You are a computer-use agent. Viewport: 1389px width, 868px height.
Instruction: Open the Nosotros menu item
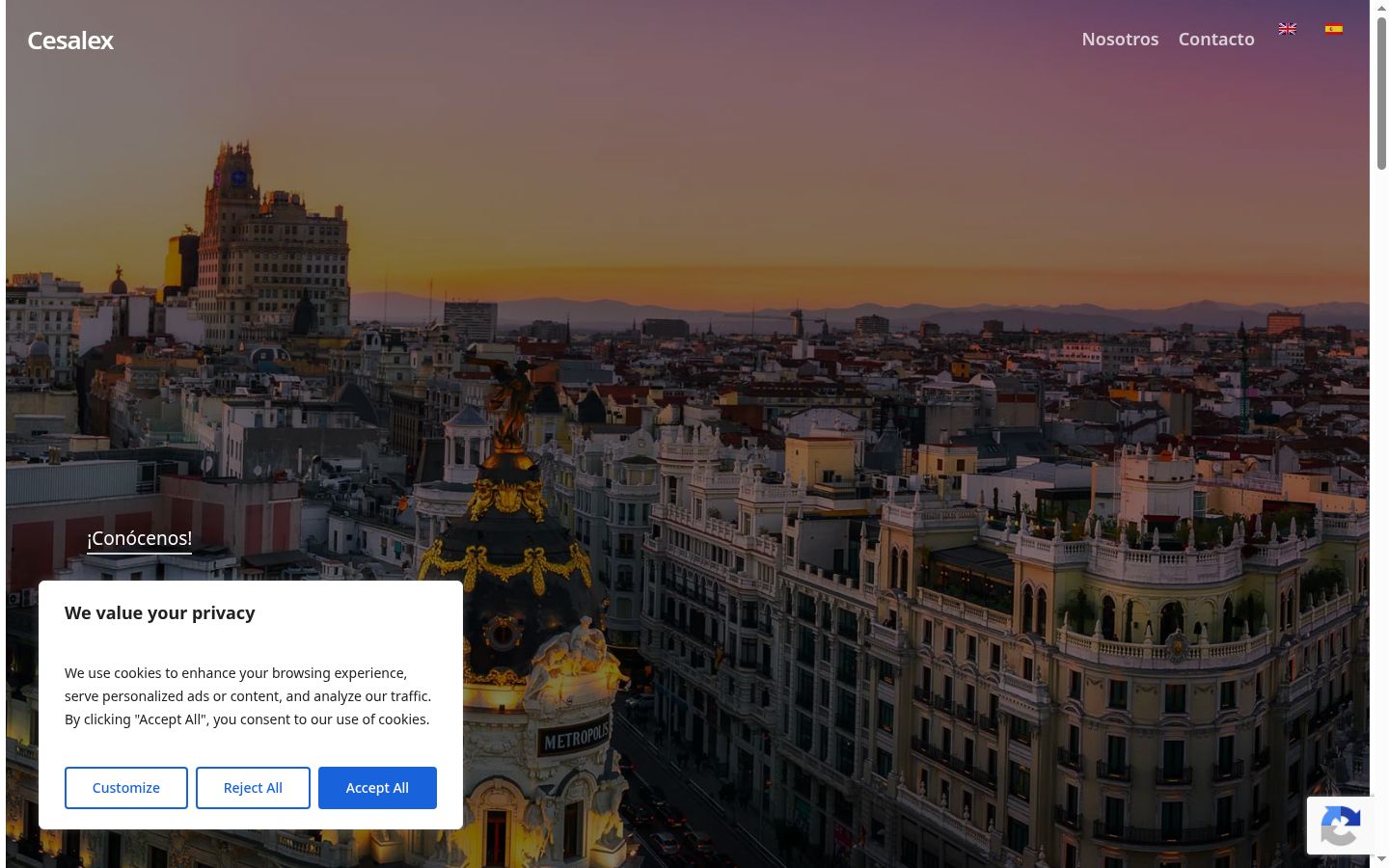pos(1120,40)
